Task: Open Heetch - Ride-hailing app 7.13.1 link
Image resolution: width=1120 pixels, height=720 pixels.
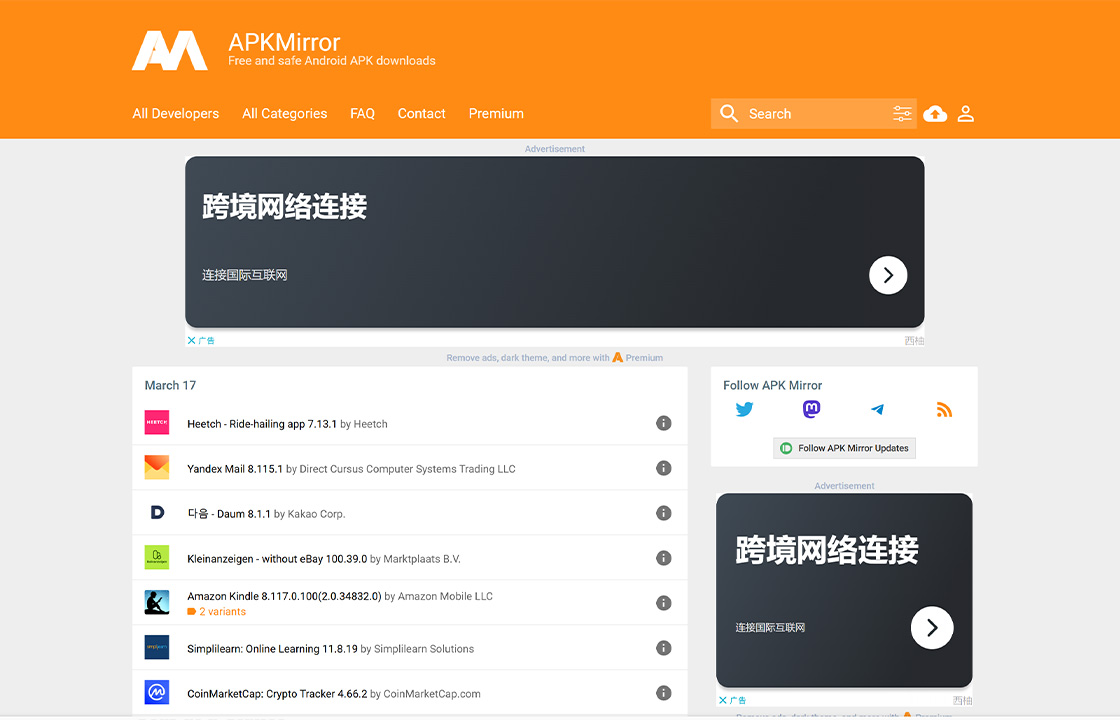Action: point(261,424)
